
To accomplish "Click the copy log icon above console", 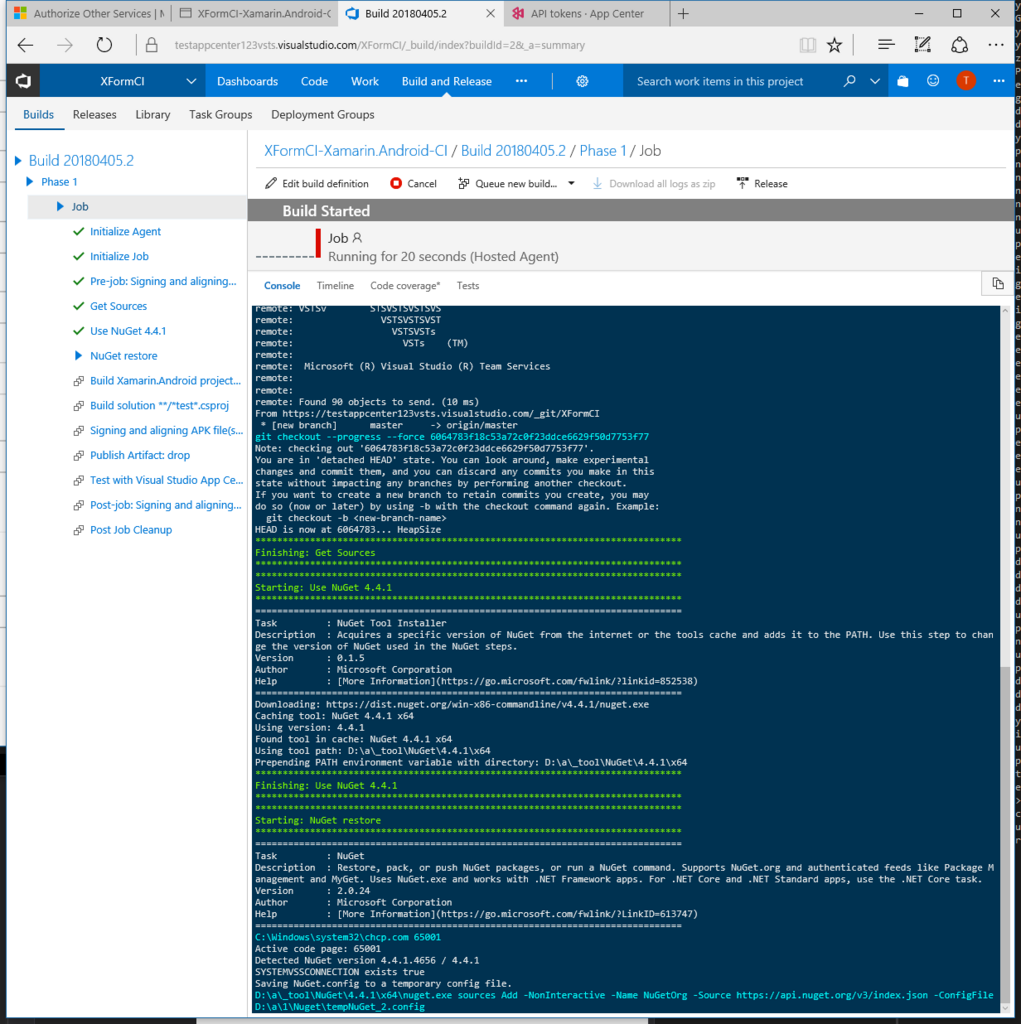I will pyautogui.click(x=997, y=283).
